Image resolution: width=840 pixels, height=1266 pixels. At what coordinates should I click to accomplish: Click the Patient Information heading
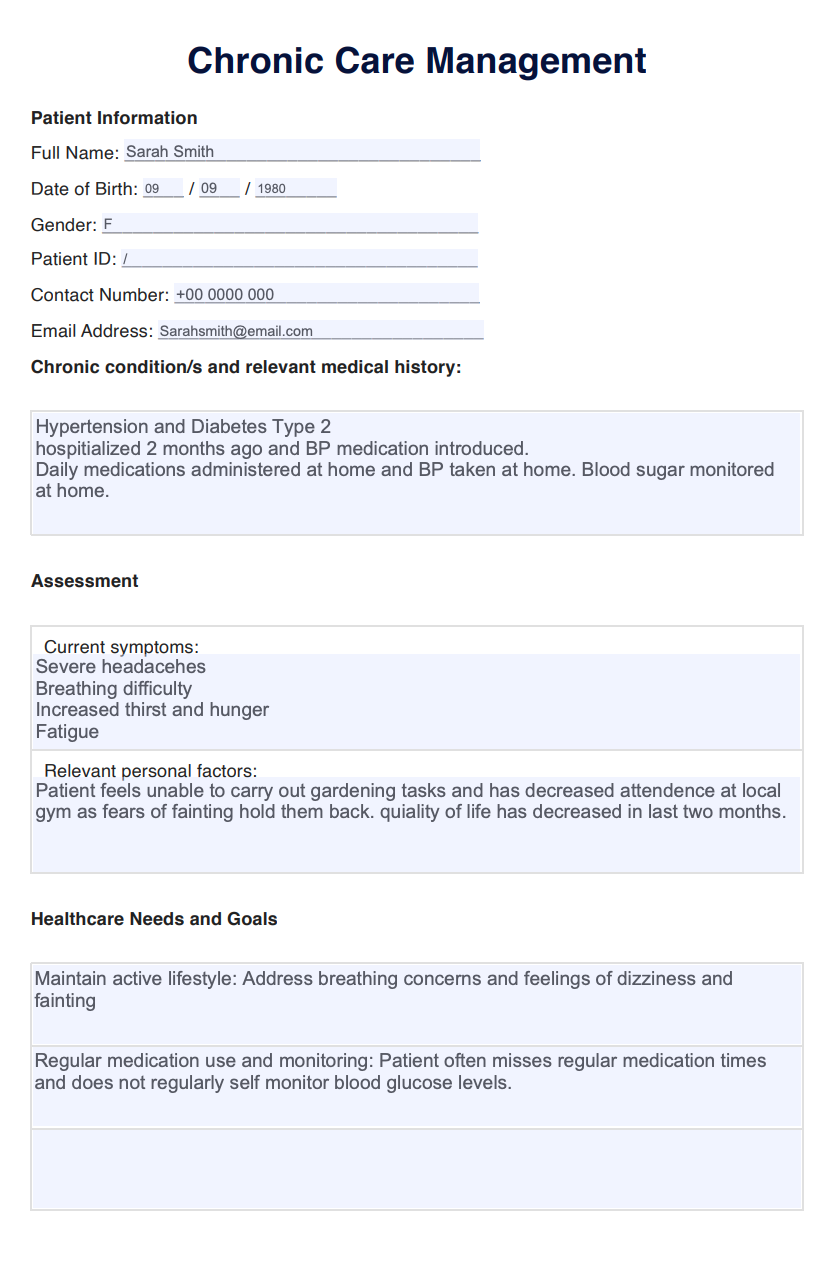[x=114, y=118]
